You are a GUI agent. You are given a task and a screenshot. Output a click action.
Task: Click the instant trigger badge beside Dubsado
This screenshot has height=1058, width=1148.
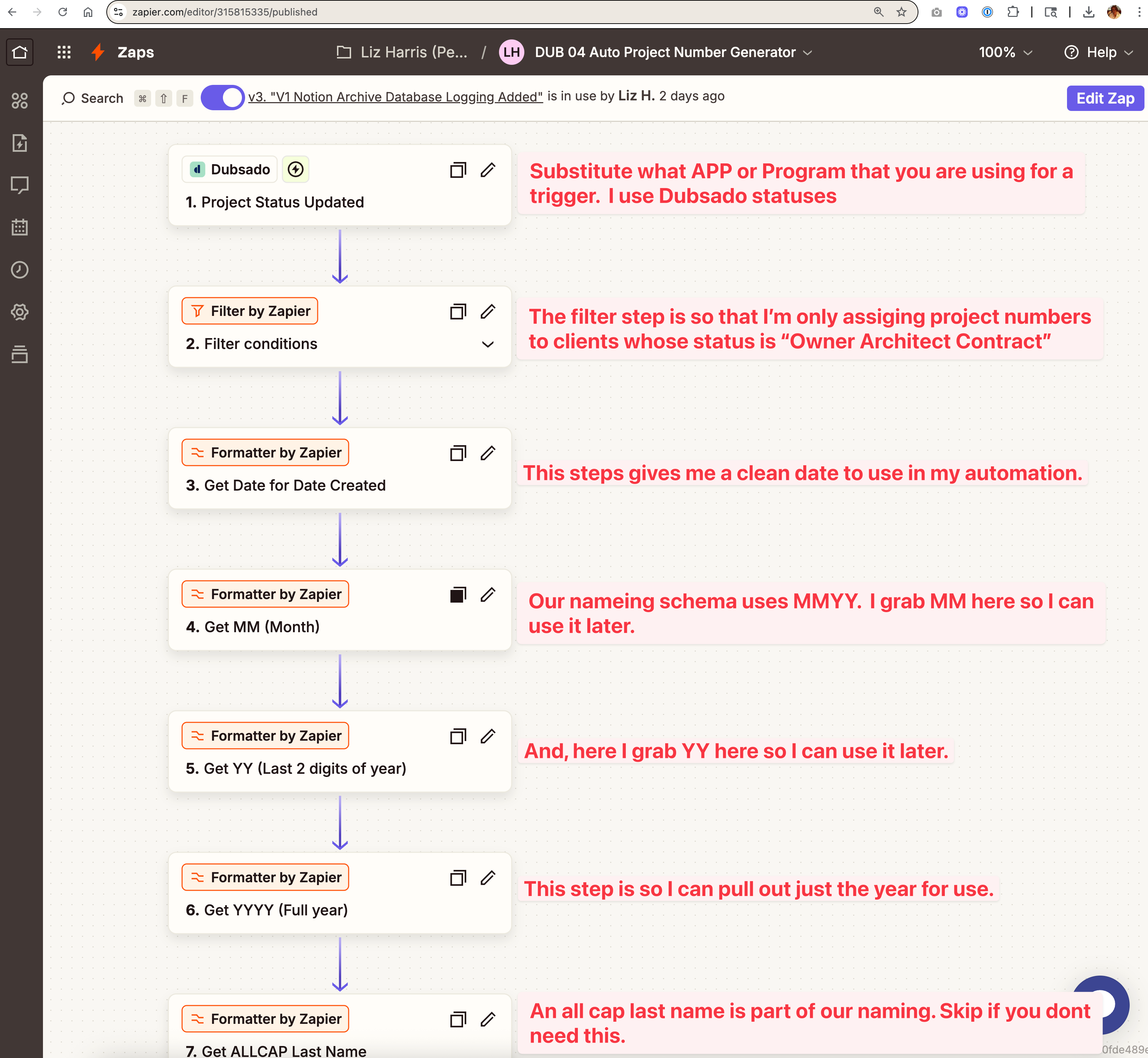tap(295, 169)
